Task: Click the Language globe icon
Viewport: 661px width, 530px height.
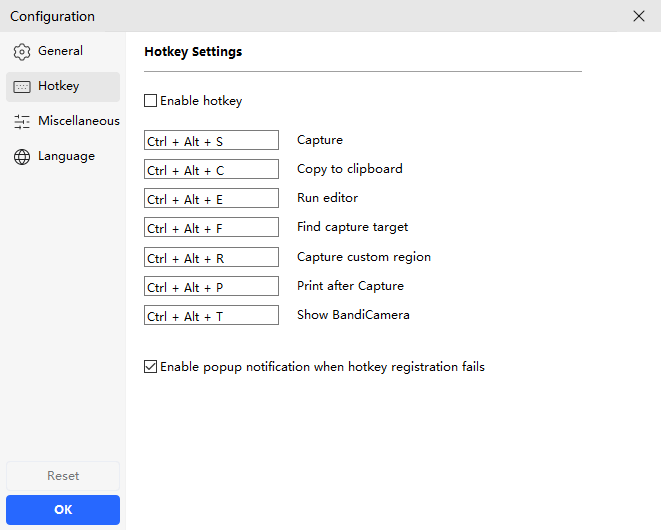Action: click(x=22, y=157)
